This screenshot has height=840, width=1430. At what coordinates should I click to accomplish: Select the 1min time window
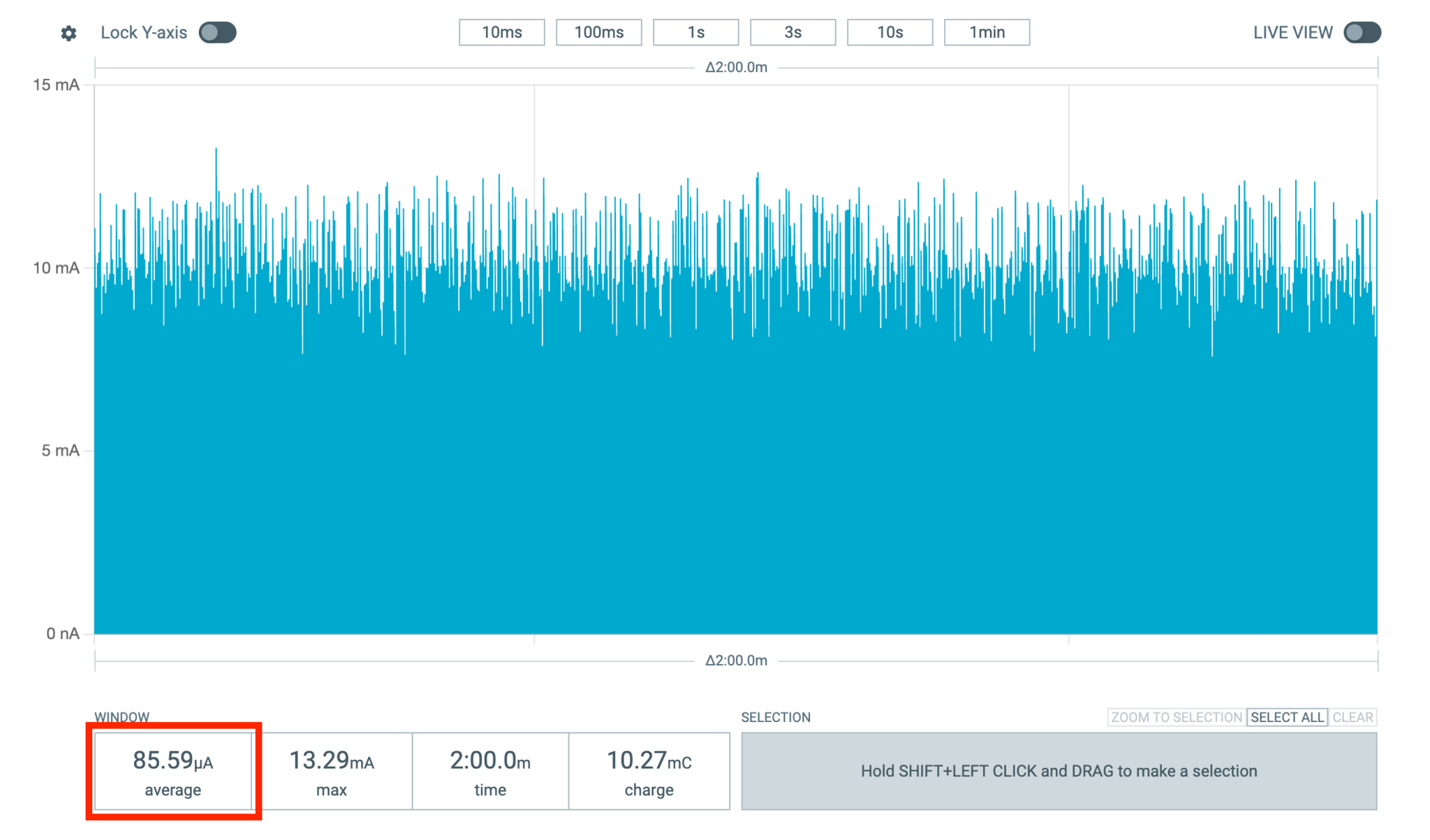(x=987, y=31)
